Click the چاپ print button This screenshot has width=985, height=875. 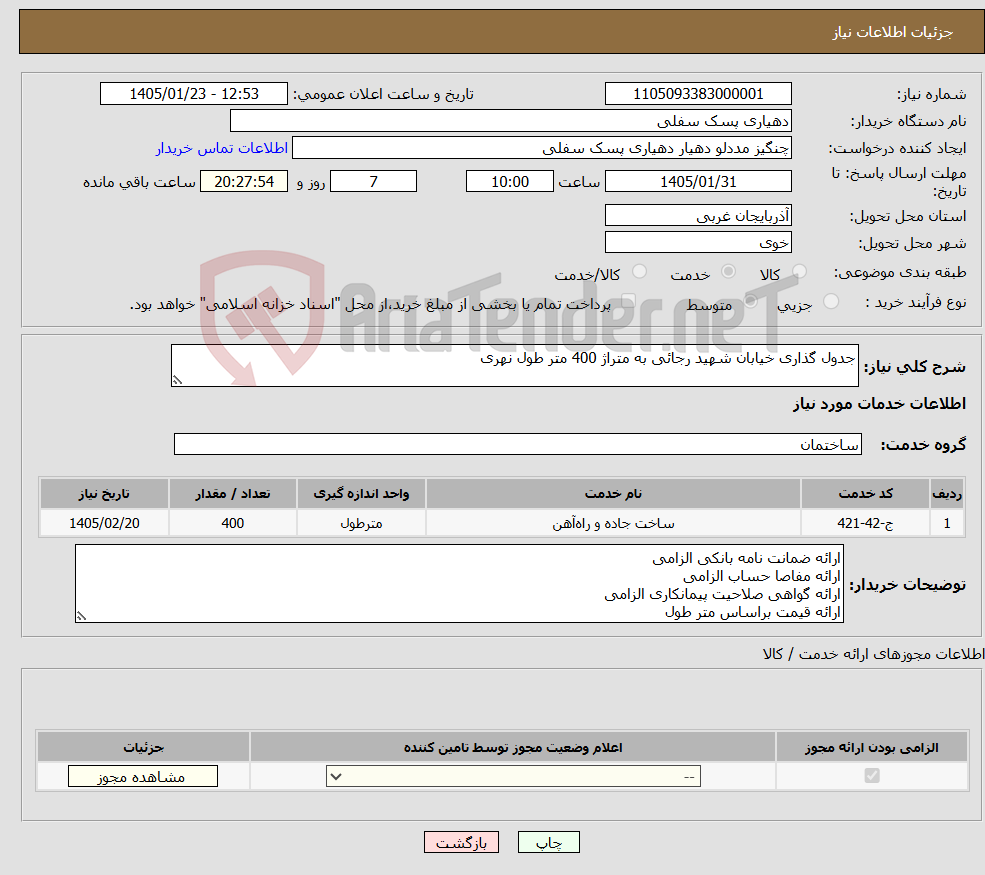548,842
